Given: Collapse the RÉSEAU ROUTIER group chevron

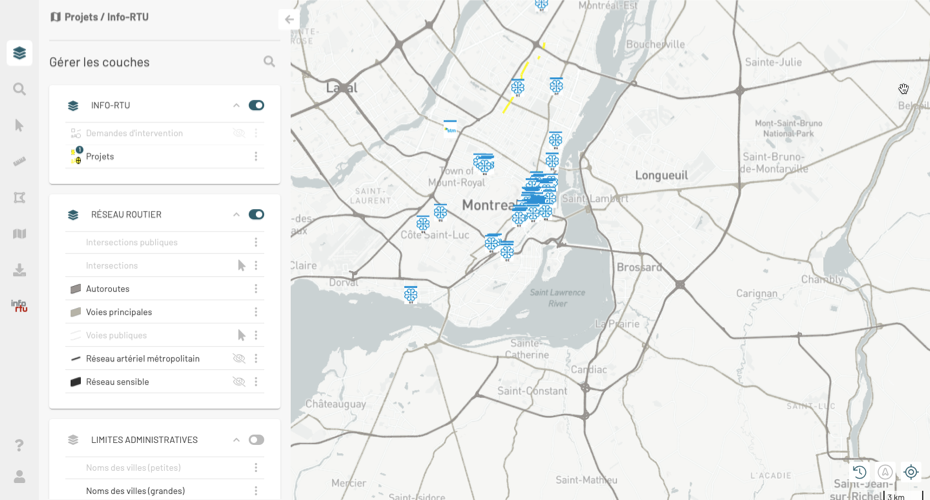Looking at the screenshot, I should 237,215.
